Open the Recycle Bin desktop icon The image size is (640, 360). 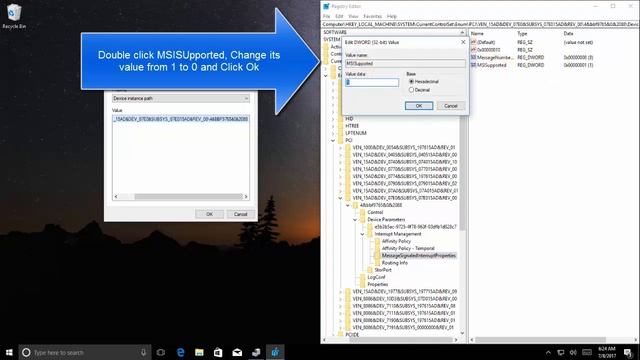[x=14, y=16]
